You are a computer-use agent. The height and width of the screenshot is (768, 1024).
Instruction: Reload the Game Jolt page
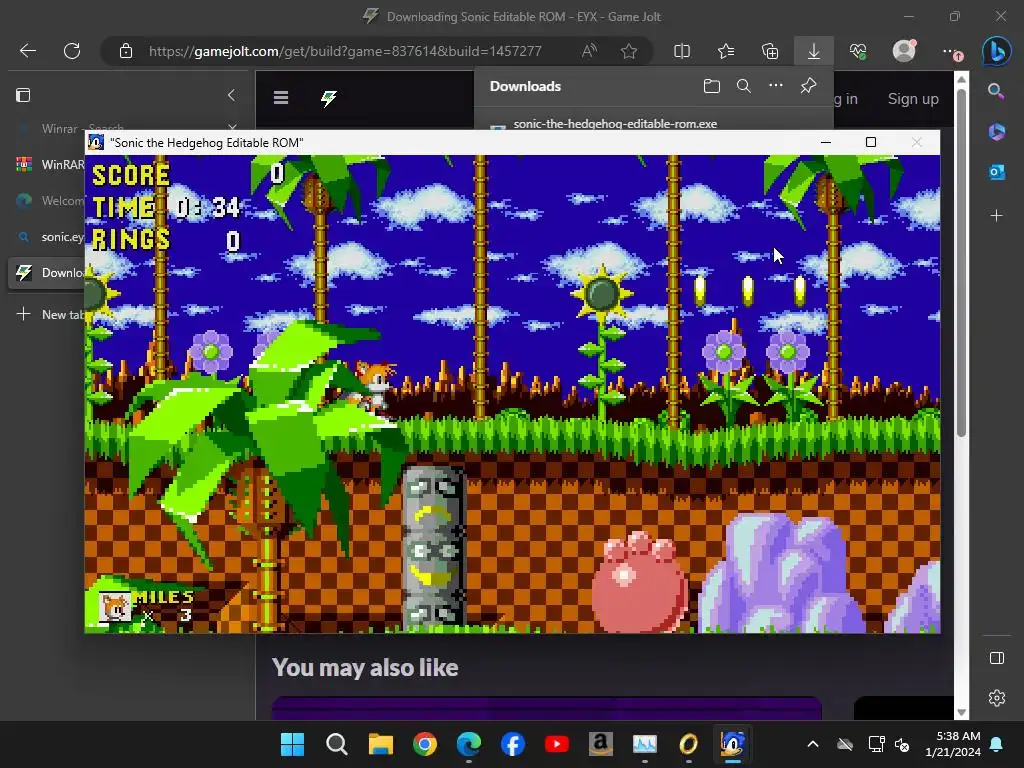tap(72, 51)
